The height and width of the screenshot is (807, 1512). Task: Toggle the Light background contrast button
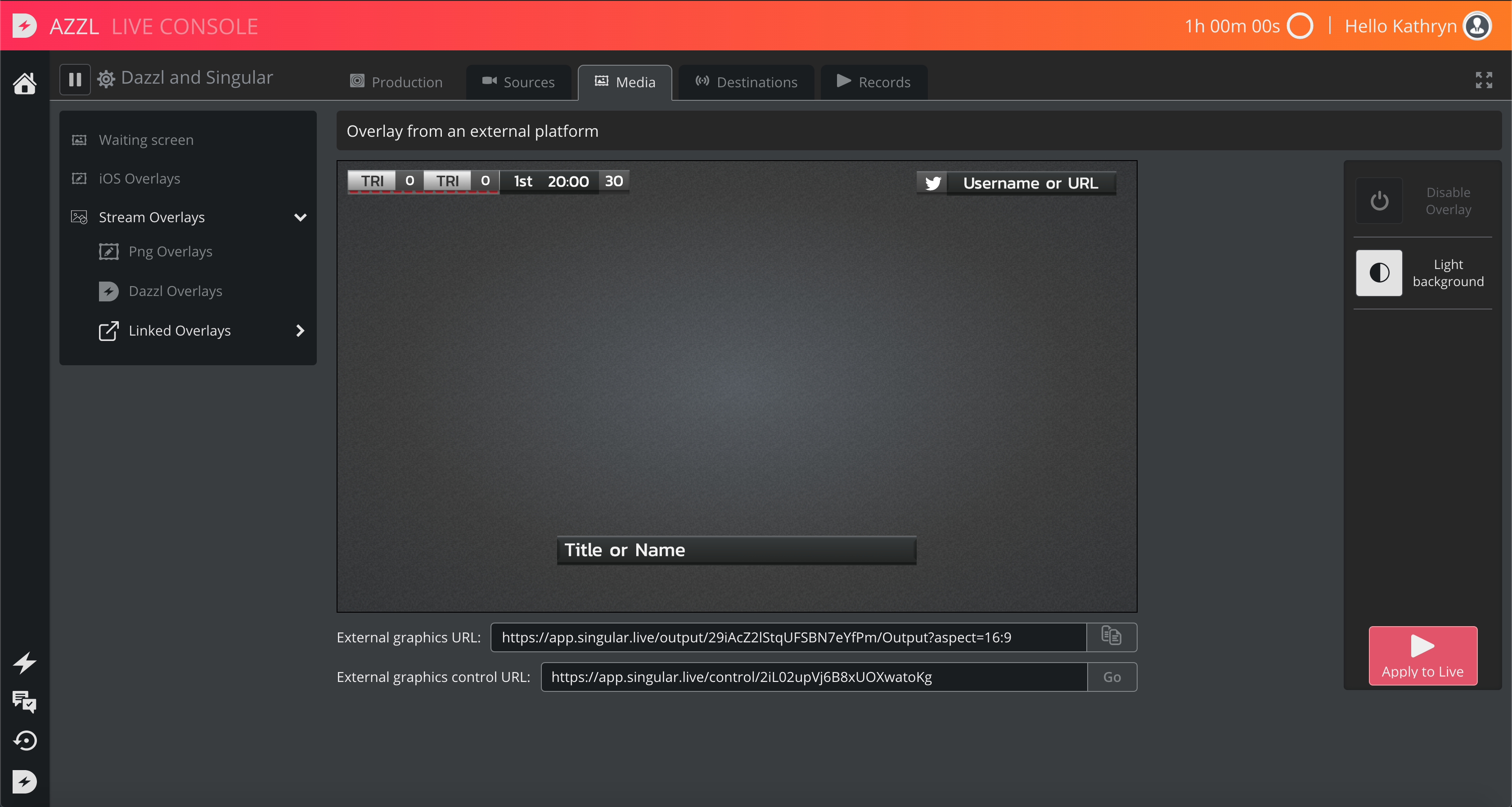1379,273
